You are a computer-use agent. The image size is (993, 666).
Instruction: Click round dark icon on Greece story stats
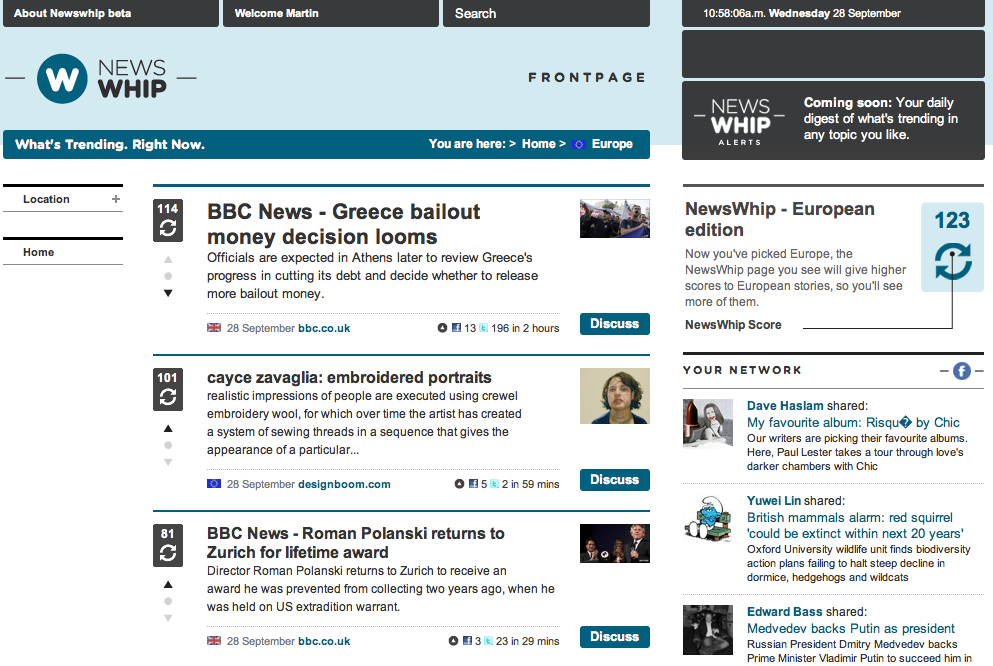coord(442,328)
